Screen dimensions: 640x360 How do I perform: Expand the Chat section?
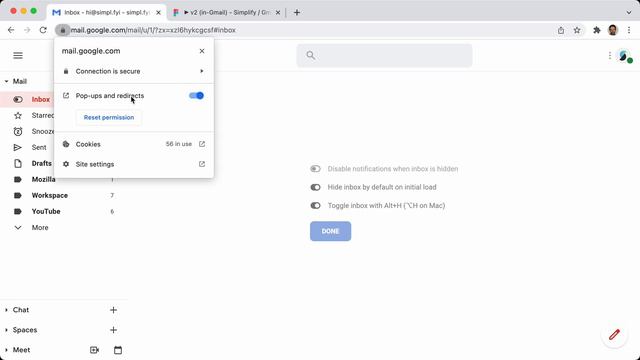tap(7, 310)
